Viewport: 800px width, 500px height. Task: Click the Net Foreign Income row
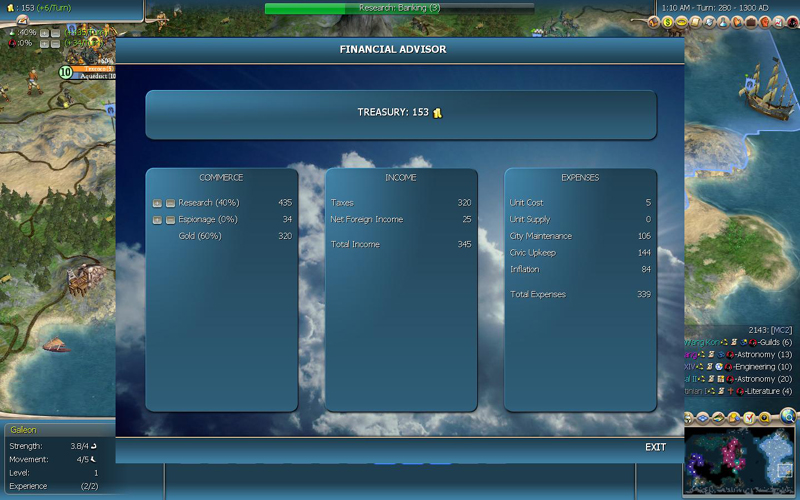tap(401, 219)
